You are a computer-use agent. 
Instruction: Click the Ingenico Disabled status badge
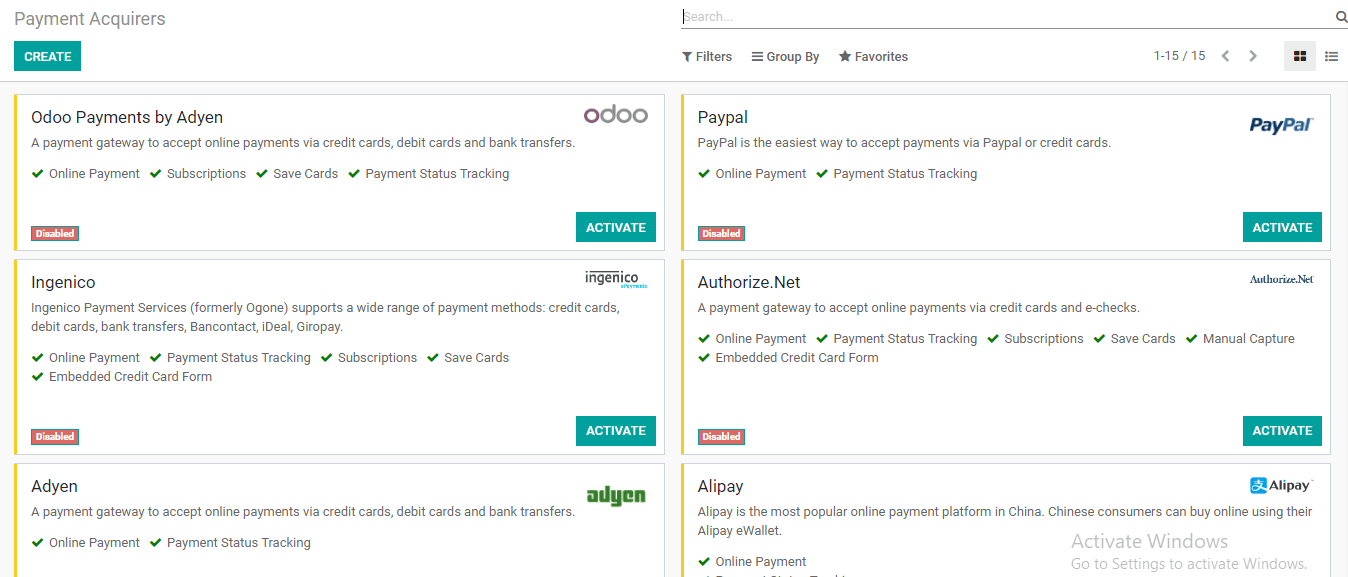click(x=55, y=437)
